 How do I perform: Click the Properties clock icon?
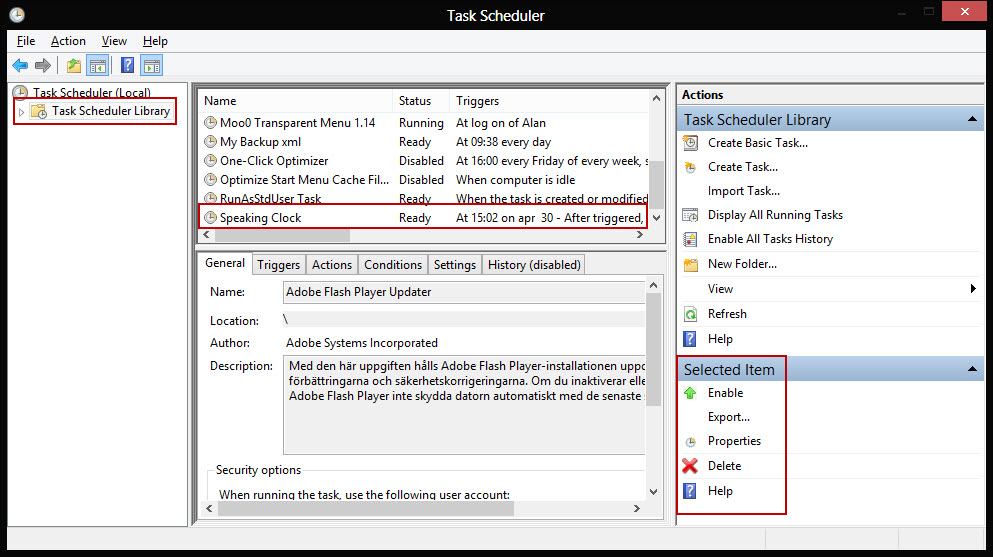[x=690, y=442]
